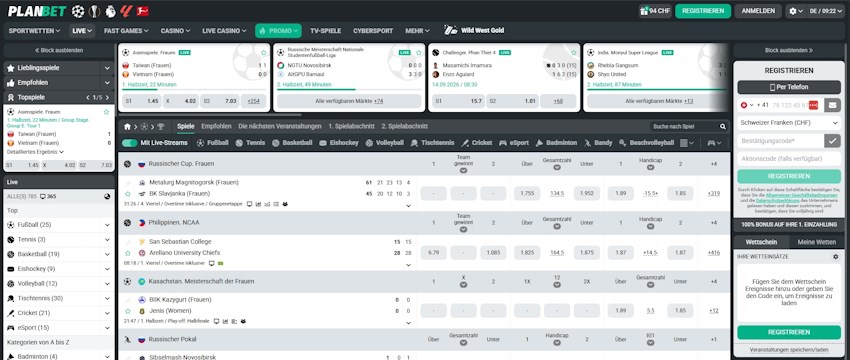The height and width of the screenshot is (360, 850).
Task: Favorite the Russische Meisterschaft card star
Action: [x=418, y=53]
